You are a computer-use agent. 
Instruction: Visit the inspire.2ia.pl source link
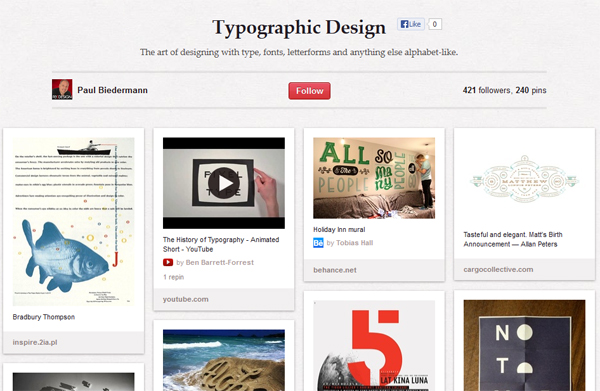(35, 342)
